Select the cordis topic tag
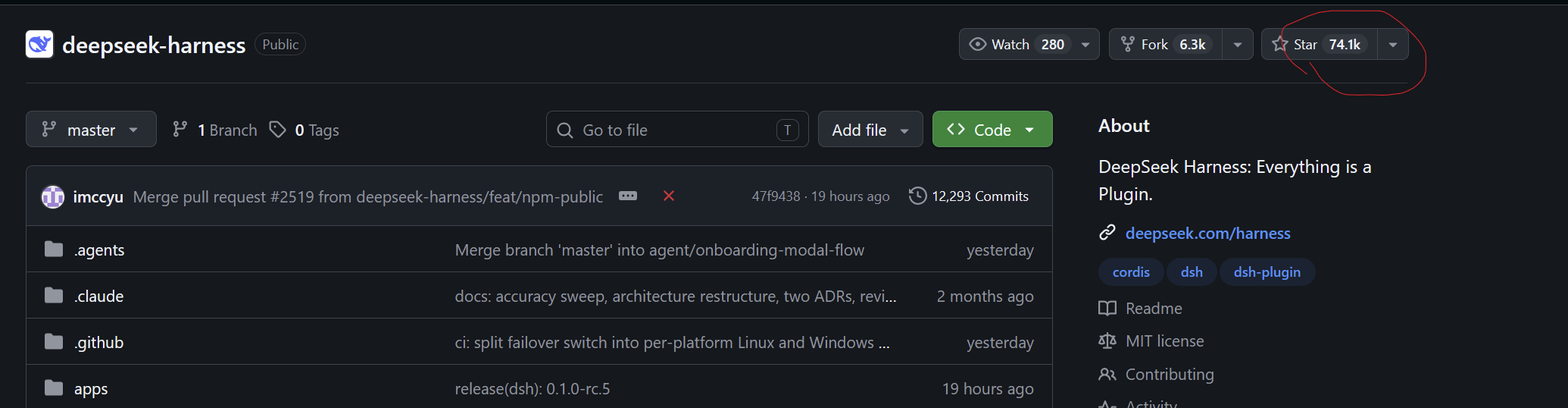The width and height of the screenshot is (1568, 408). click(1131, 271)
